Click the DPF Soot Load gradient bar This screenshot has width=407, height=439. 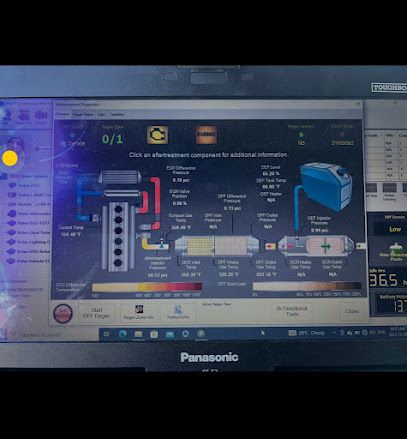tap(307, 286)
